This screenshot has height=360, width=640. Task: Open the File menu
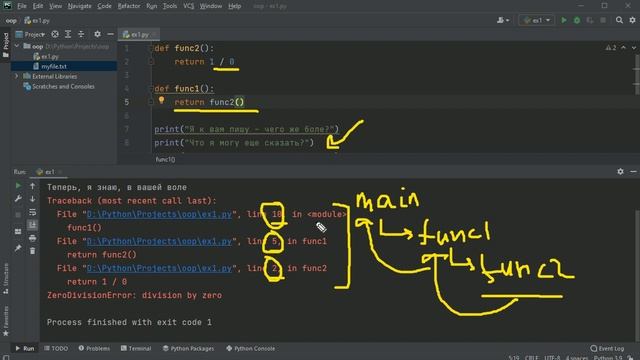coord(22,6)
